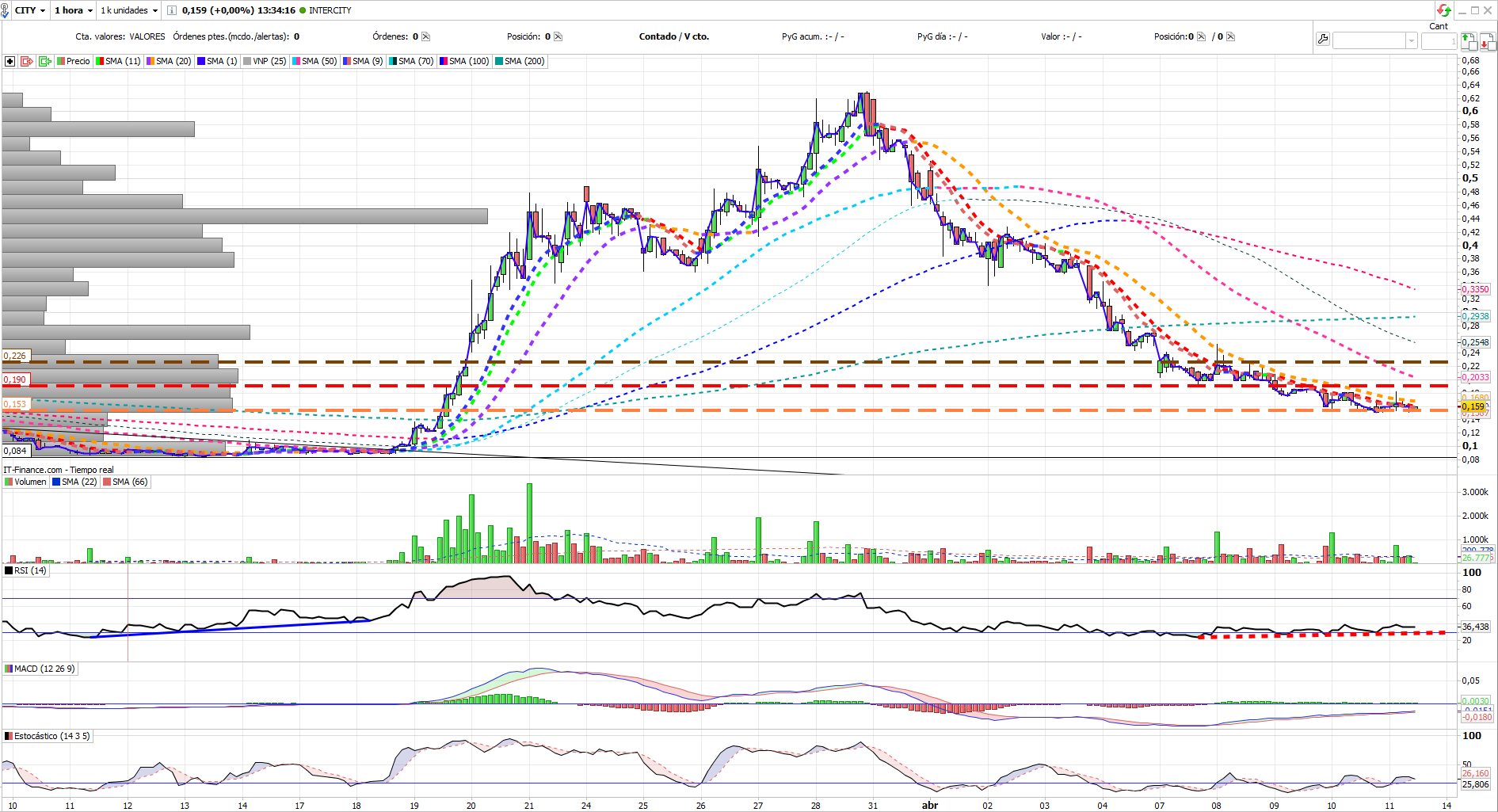Select the SMA (100) indicator tag
The image size is (1498, 812).
coord(464,61)
